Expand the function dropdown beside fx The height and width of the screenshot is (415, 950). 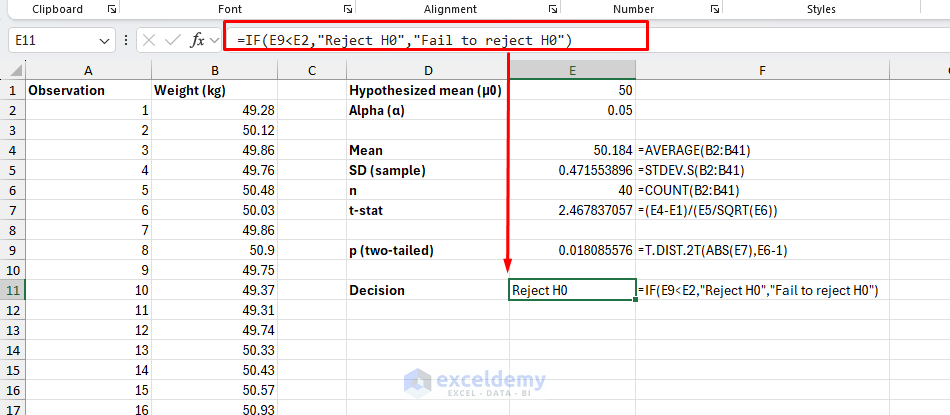pyautogui.click(x=214, y=41)
